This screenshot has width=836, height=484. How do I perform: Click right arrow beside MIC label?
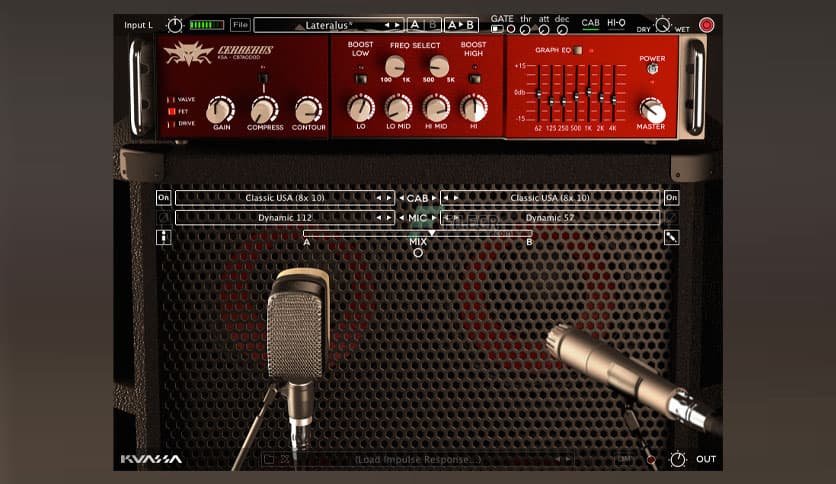(x=433, y=217)
